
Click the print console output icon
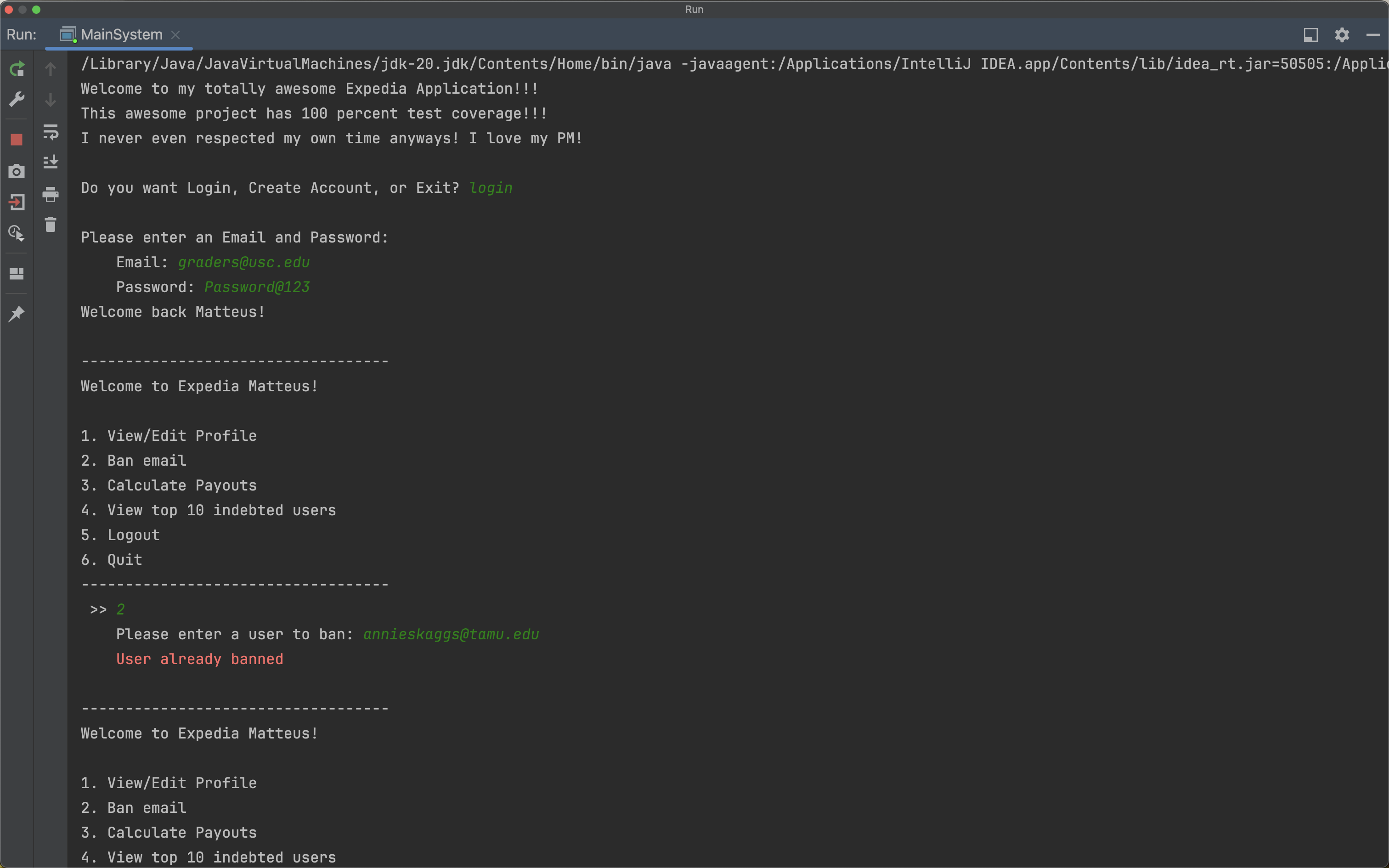[x=51, y=195]
